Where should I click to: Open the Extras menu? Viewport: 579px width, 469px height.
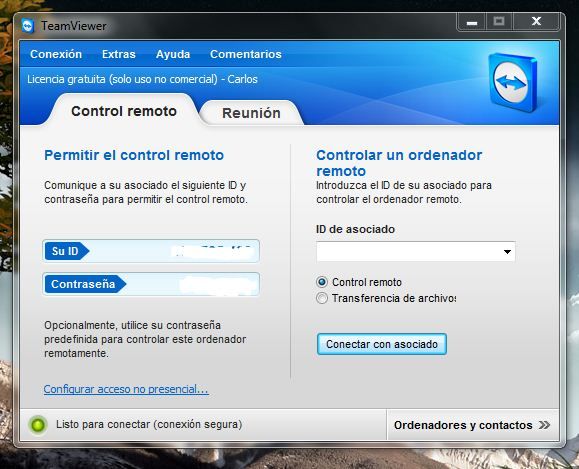pos(119,54)
